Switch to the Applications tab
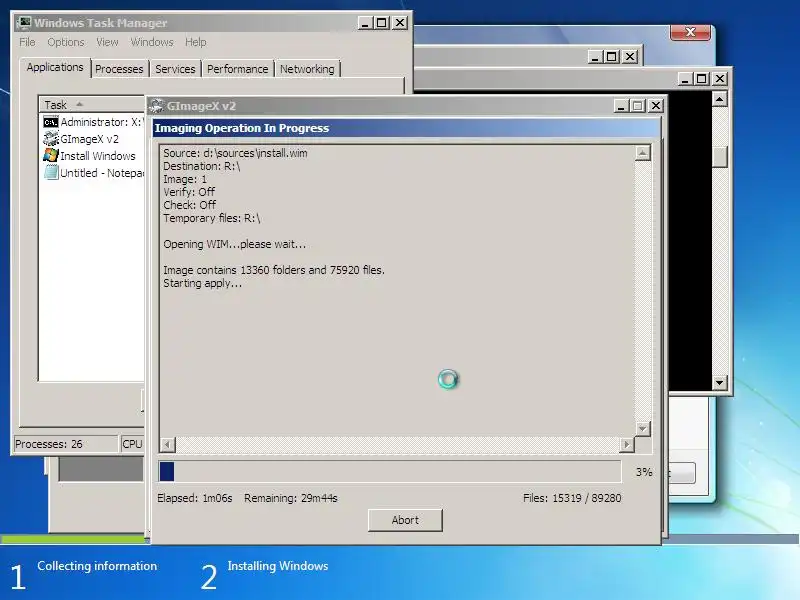800x600 pixels. [x=55, y=67]
